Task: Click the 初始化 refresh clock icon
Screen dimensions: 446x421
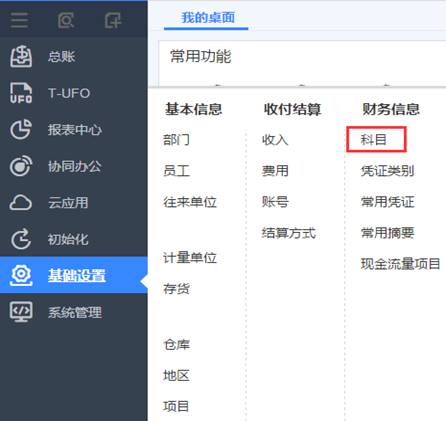Action: 21,239
